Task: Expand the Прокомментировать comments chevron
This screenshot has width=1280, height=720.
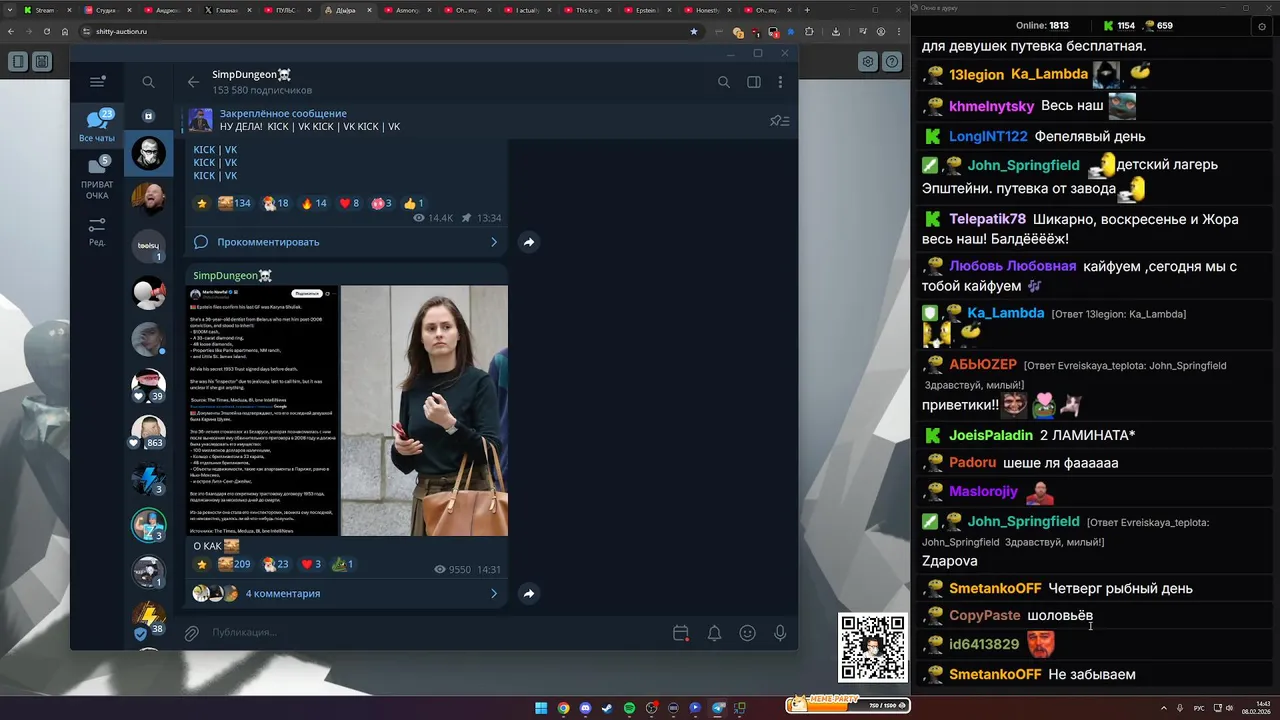Action: [x=493, y=242]
